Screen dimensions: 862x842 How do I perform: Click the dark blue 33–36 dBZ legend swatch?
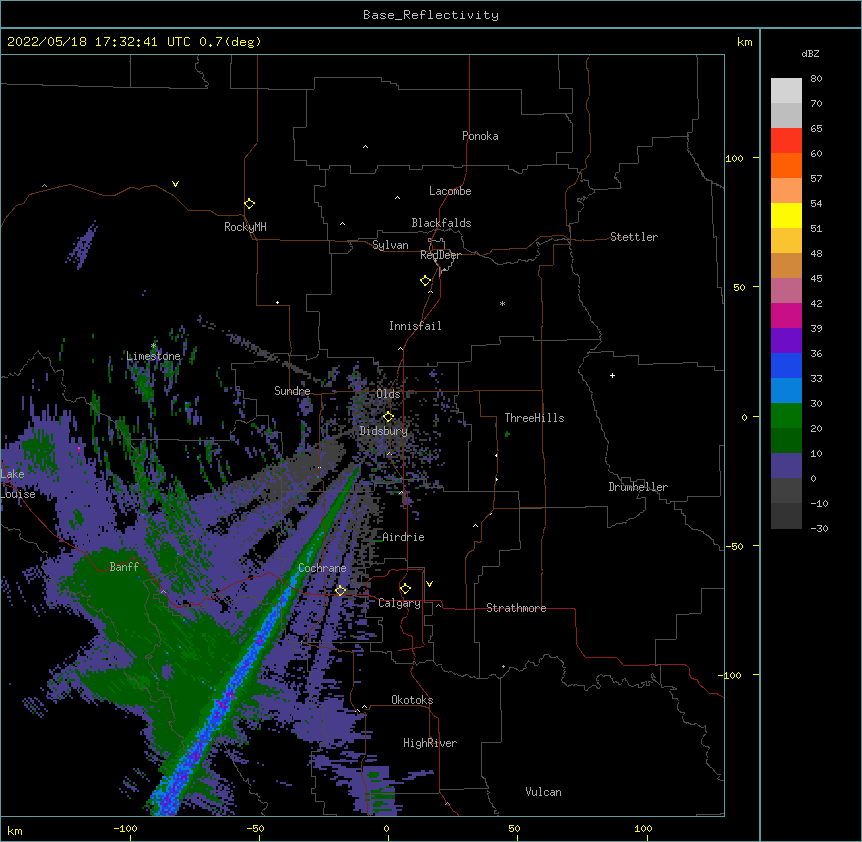pyautogui.click(x=786, y=365)
